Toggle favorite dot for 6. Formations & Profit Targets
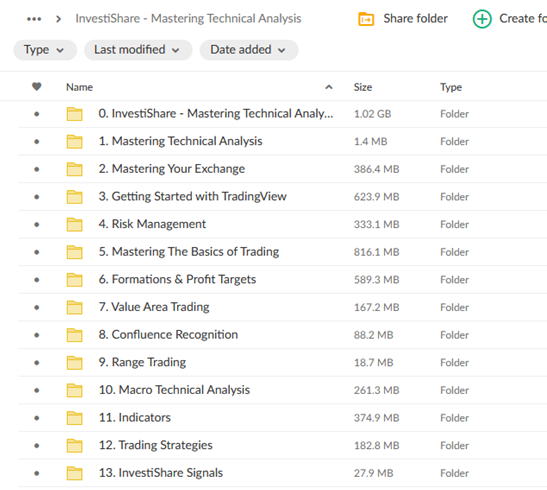Viewport: 547px width, 490px height. click(x=37, y=280)
